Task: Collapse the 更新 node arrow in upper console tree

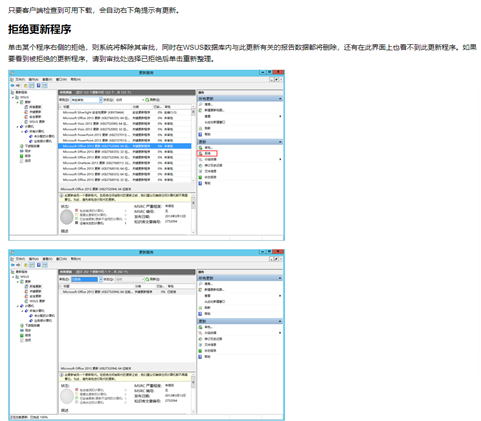Action: point(18,102)
